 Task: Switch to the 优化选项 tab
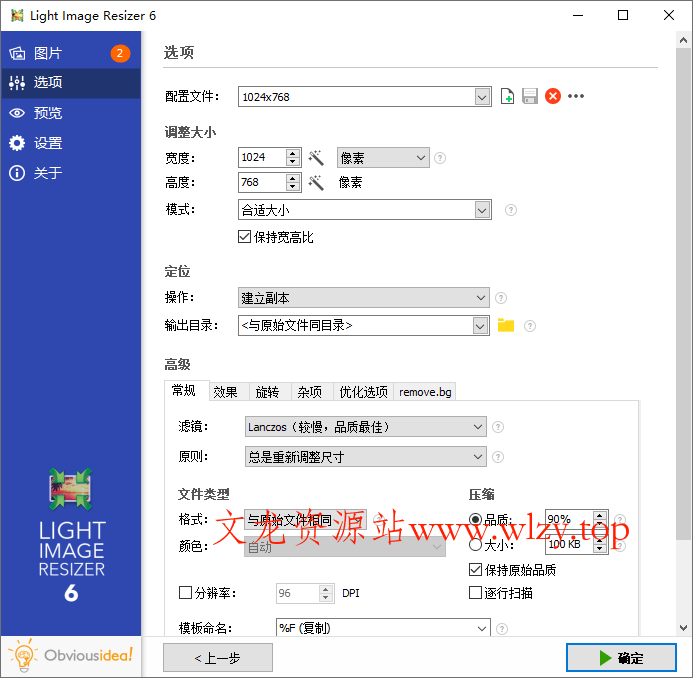pyautogui.click(x=363, y=392)
